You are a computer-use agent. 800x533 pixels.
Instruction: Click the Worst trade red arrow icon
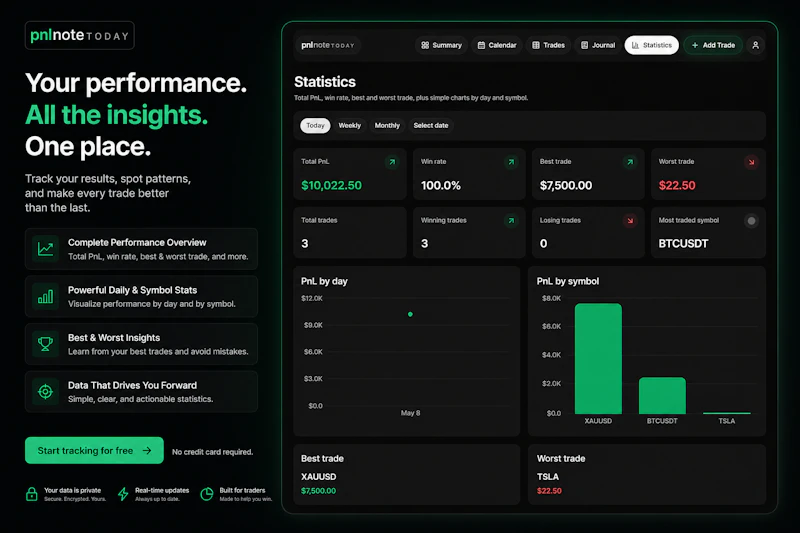pos(751,162)
